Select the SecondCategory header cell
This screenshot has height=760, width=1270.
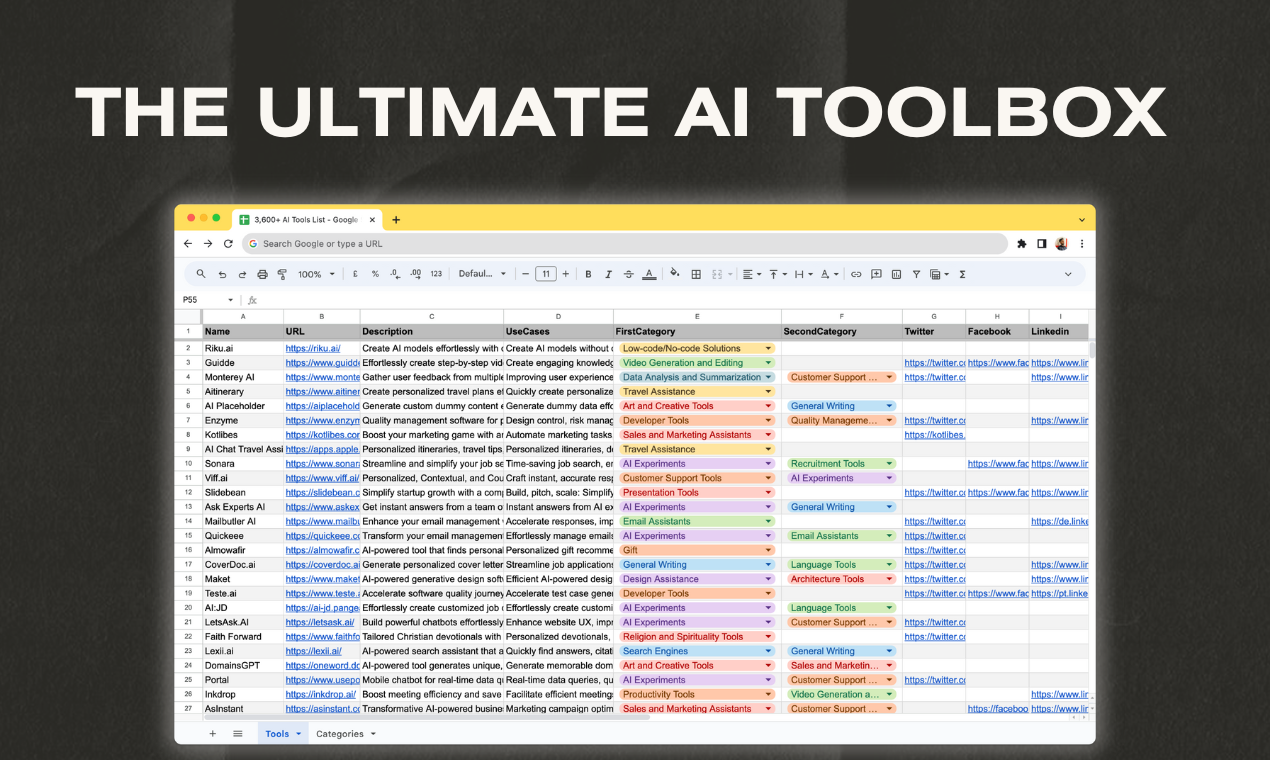842,331
